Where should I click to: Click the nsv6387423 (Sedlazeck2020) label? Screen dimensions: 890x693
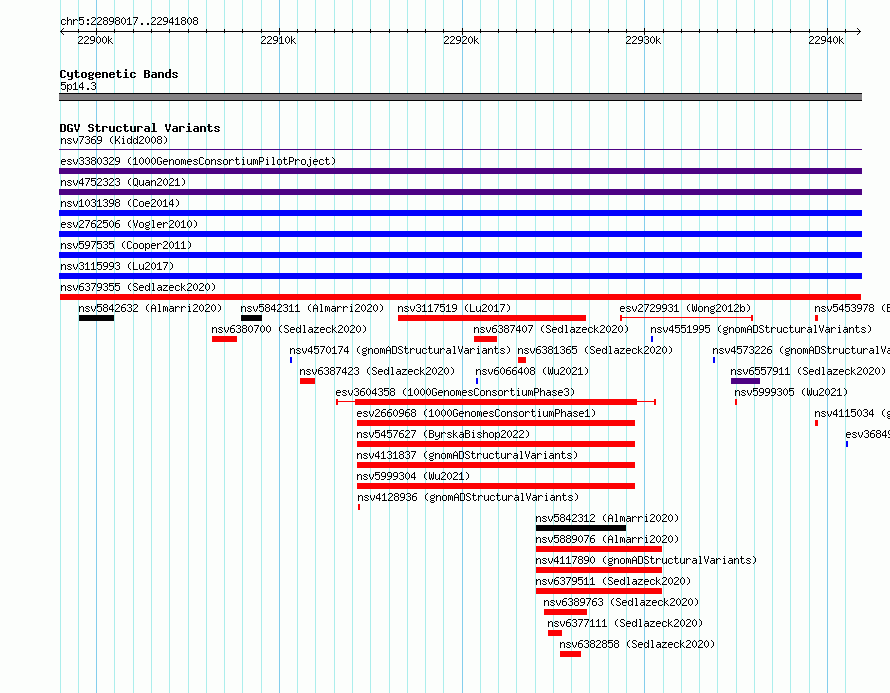pos(377,371)
